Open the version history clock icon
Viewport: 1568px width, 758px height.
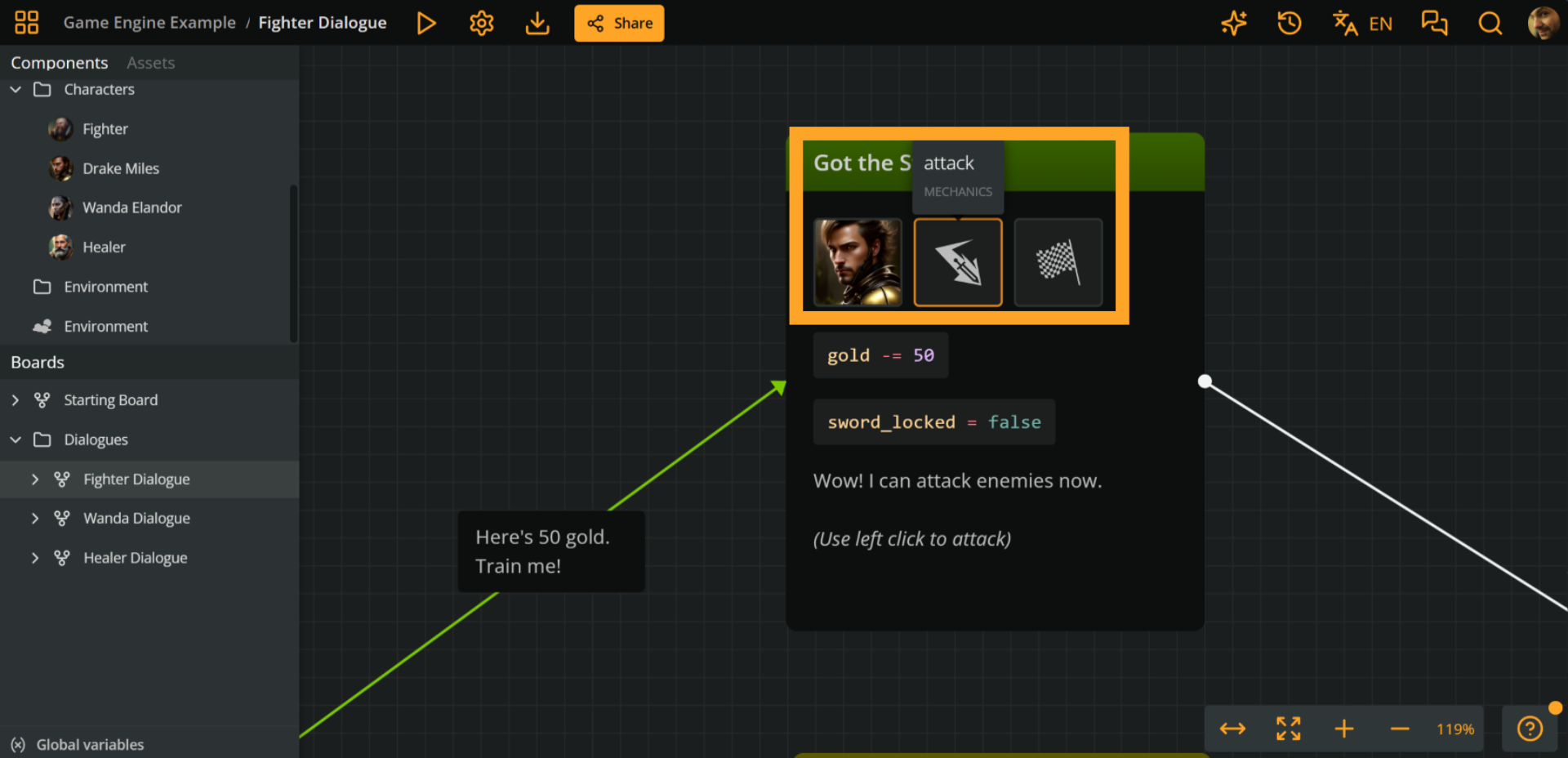click(x=1290, y=23)
